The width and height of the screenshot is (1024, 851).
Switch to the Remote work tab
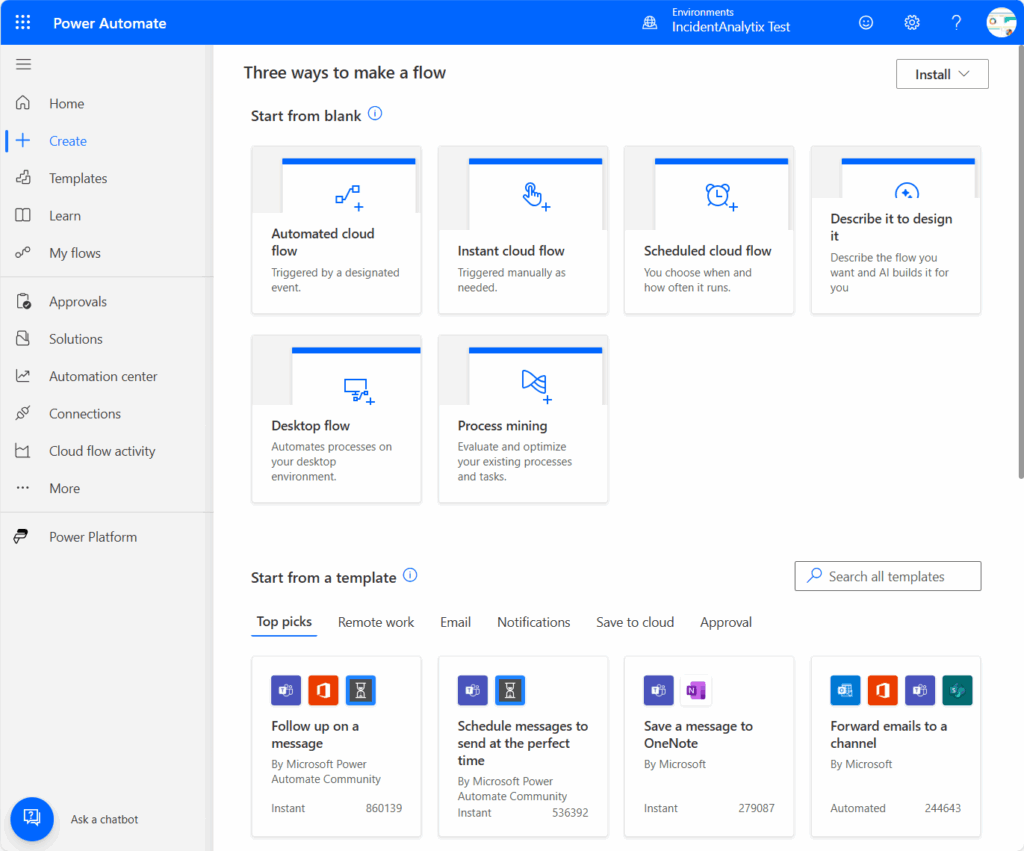[x=376, y=622]
